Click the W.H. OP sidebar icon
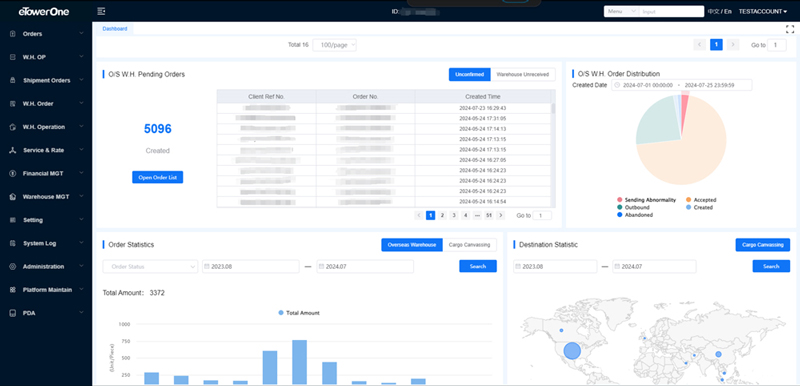The height and width of the screenshot is (386, 800). tap(13, 57)
